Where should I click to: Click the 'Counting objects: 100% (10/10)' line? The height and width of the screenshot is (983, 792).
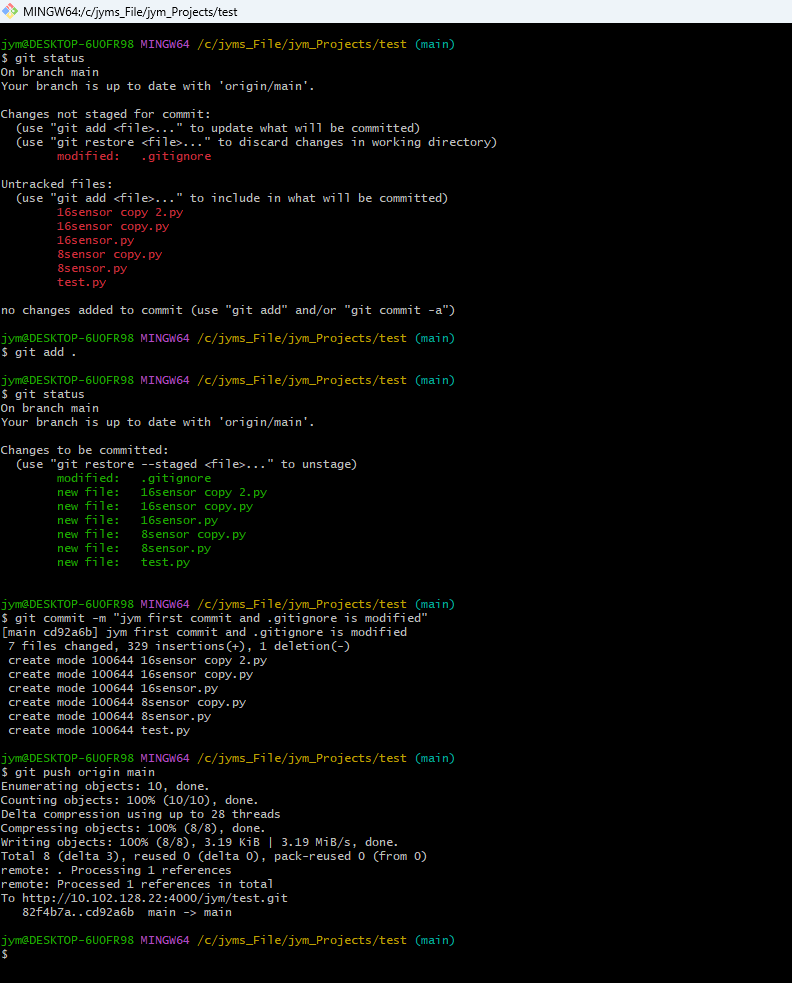click(130, 801)
